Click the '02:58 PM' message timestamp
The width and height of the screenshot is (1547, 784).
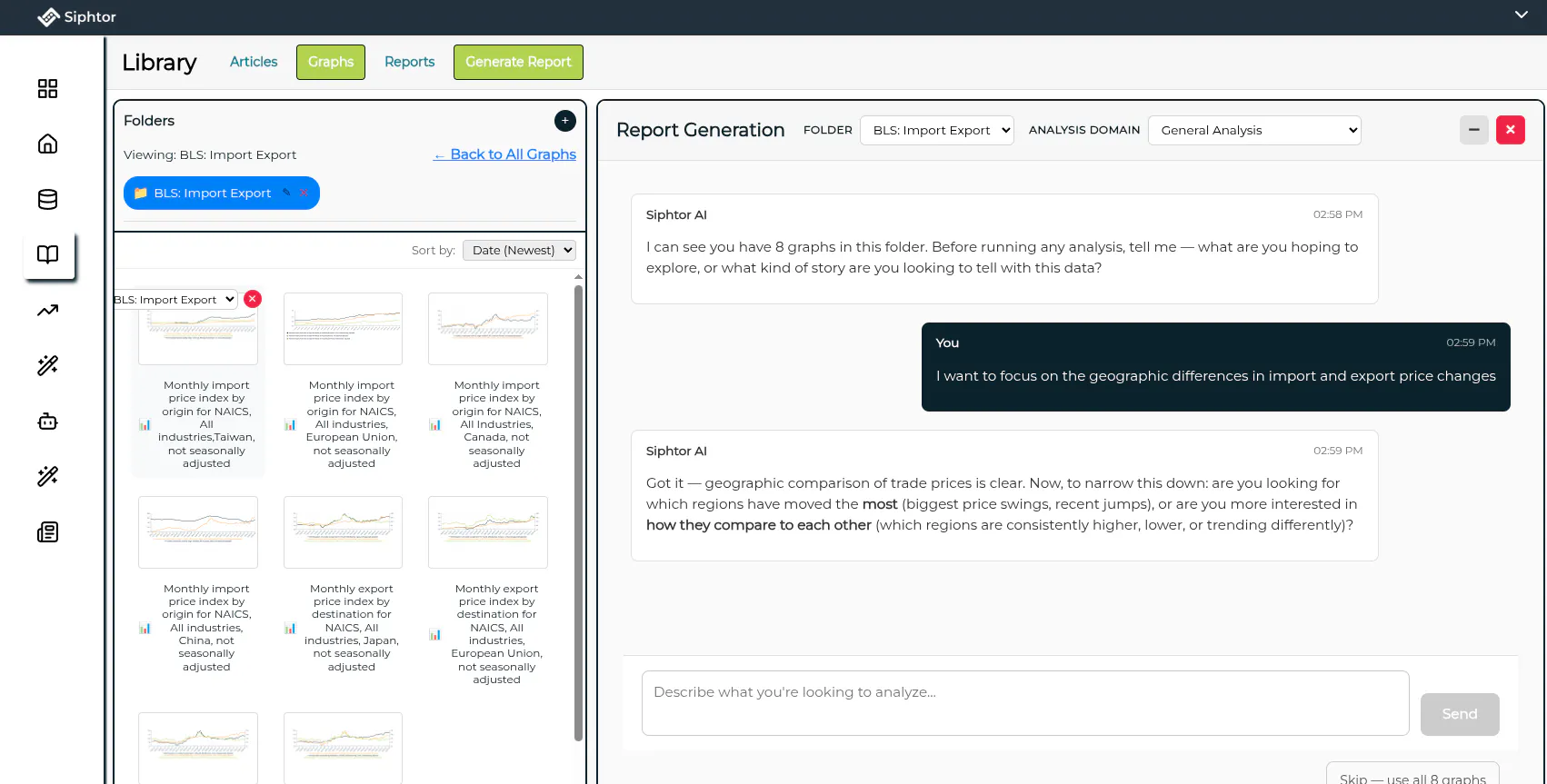[x=1338, y=214]
